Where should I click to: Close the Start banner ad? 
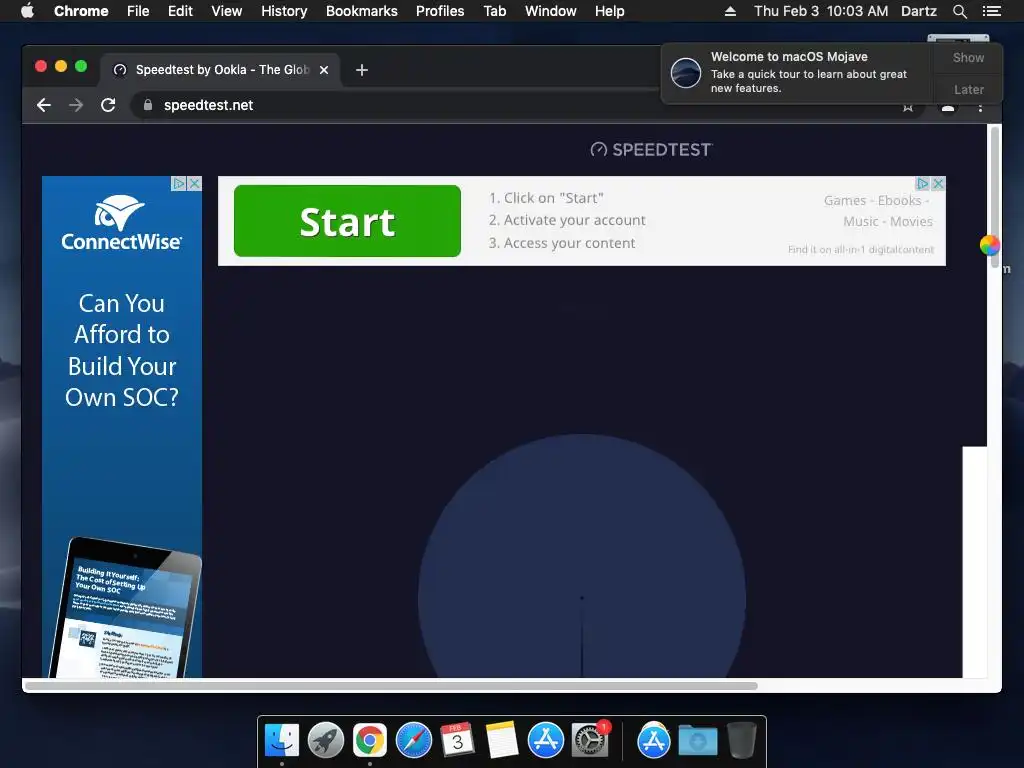point(938,184)
